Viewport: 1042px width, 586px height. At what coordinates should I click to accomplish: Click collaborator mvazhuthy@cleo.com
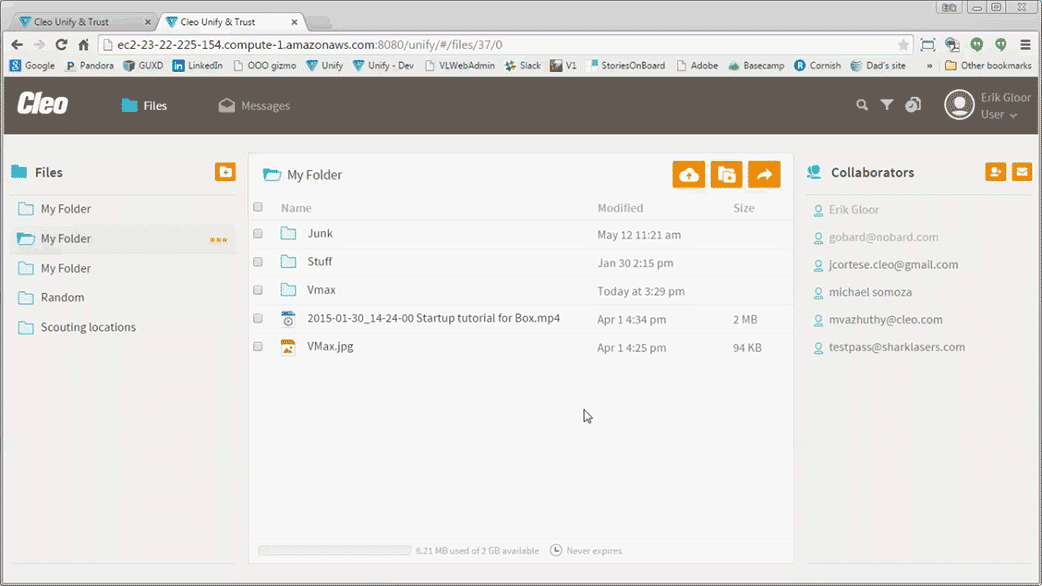(885, 320)
